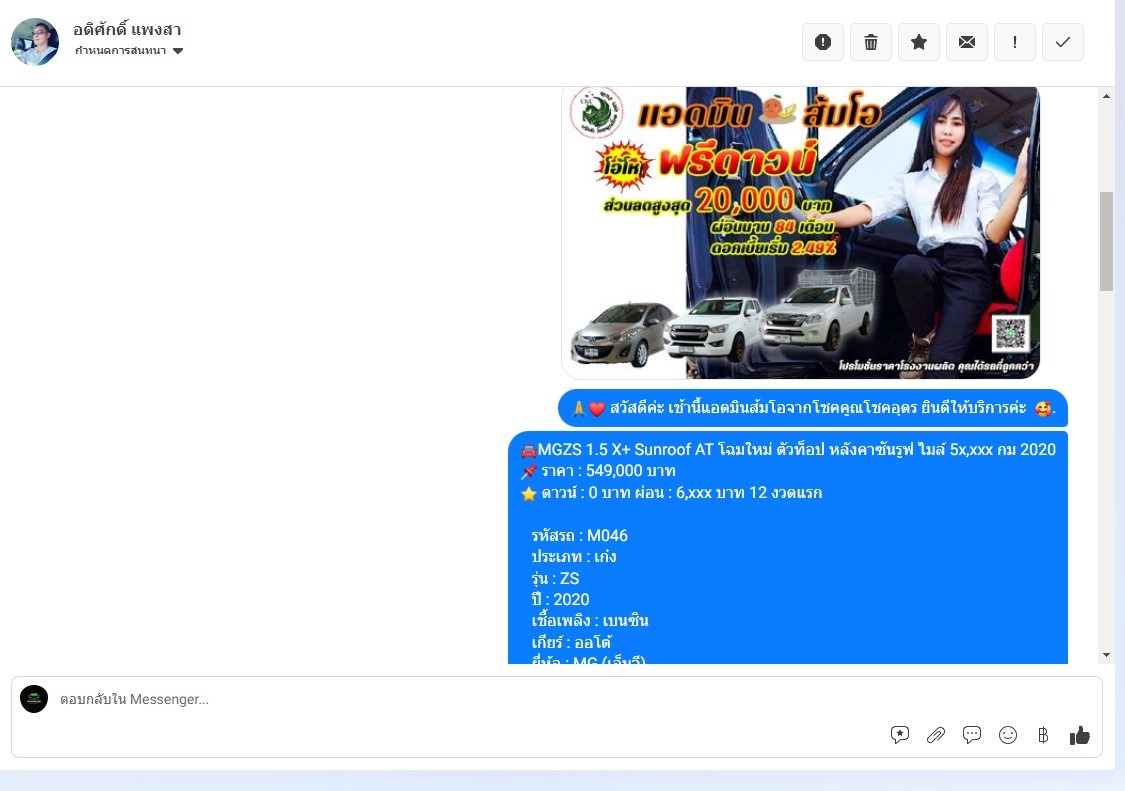Mark conversation as unread with envelope icon
This screenshot has width=1125, height=791.
pyautogui.click(x=967, y=42)
